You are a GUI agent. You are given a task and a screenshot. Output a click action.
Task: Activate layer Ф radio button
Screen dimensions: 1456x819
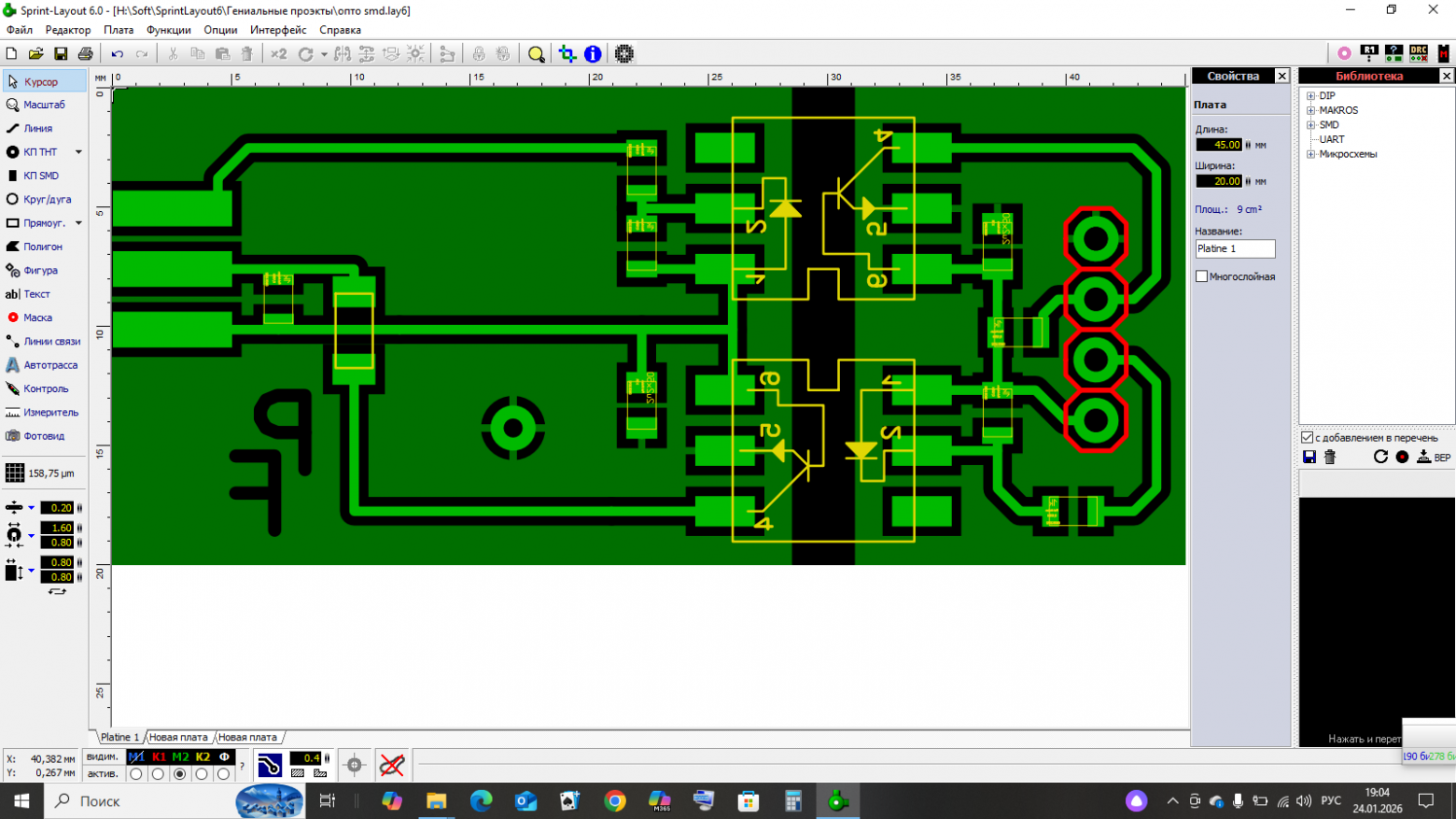click(223, 773)
